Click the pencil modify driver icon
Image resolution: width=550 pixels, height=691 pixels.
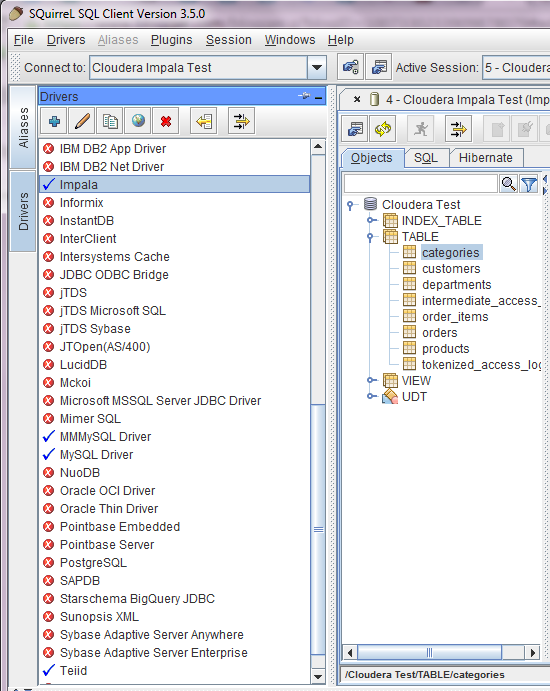(x=82, y=121)
